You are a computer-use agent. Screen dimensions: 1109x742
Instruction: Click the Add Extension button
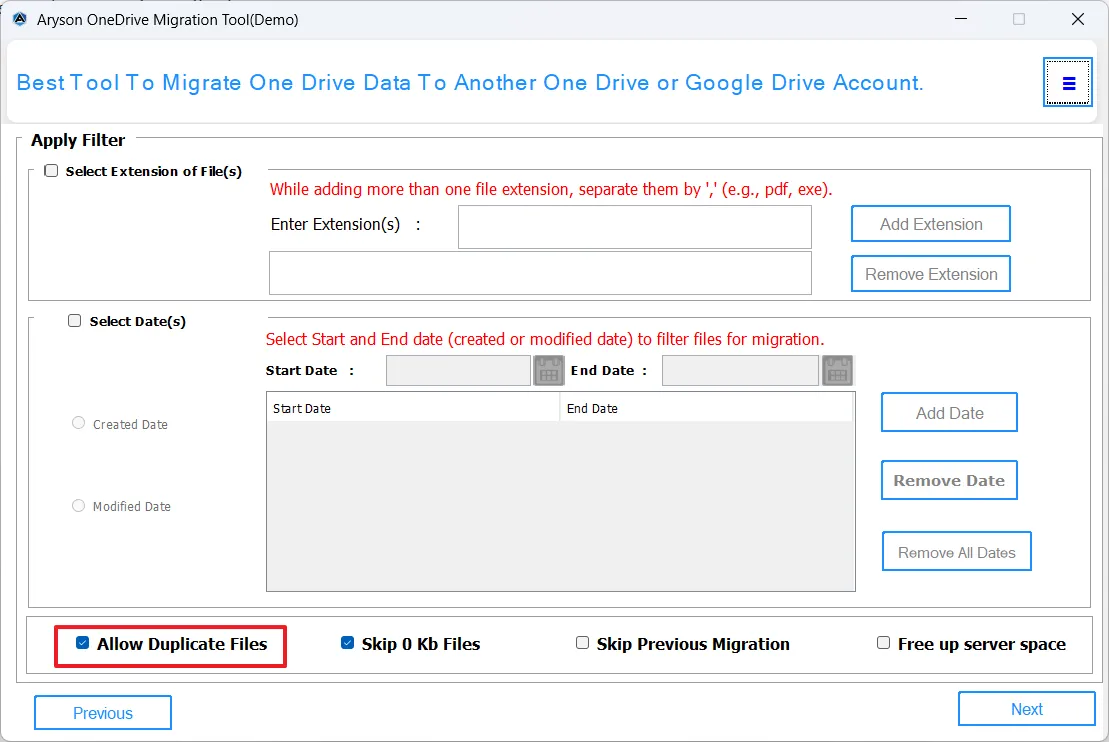[x=930, y=224]
